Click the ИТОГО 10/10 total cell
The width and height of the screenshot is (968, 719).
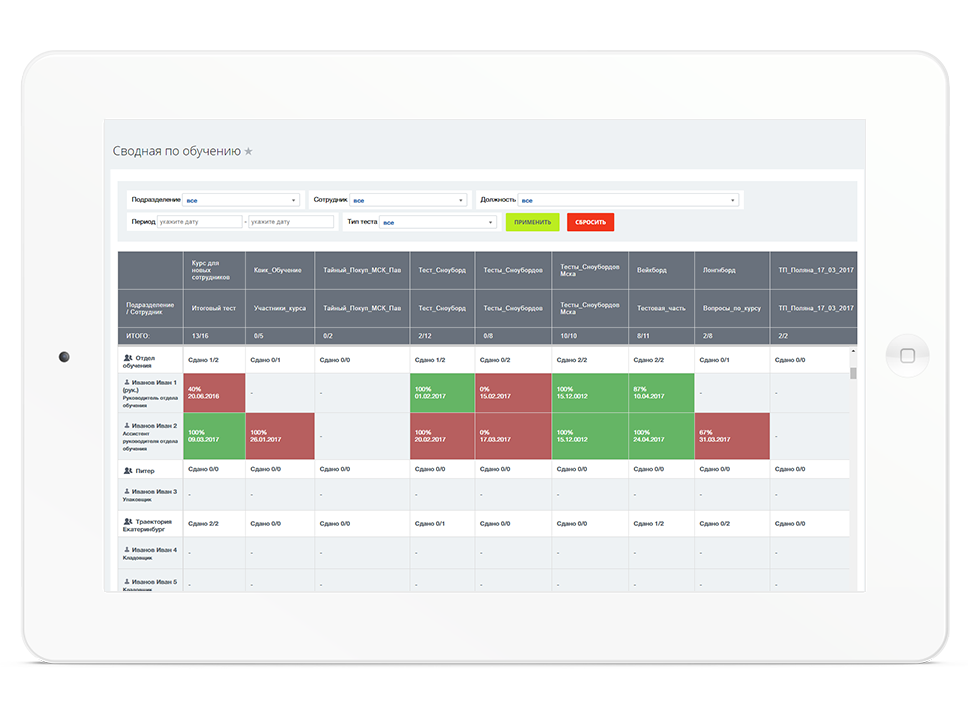point(590,336)
